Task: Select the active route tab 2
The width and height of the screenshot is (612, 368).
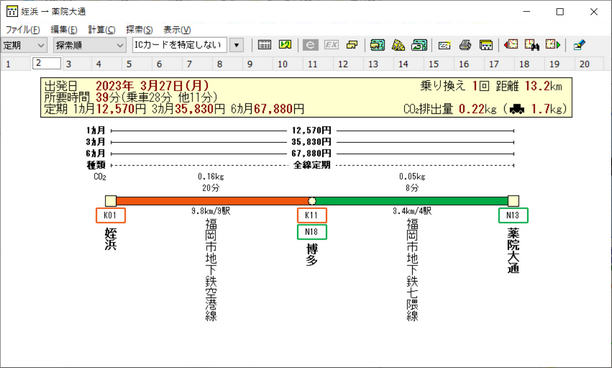Action: (x=46, y=63)
